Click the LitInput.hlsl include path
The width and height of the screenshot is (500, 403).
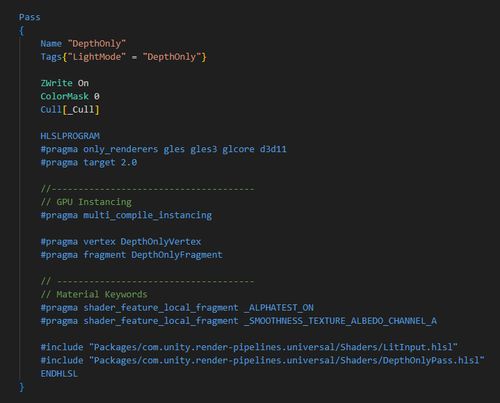tap(273, 347)
